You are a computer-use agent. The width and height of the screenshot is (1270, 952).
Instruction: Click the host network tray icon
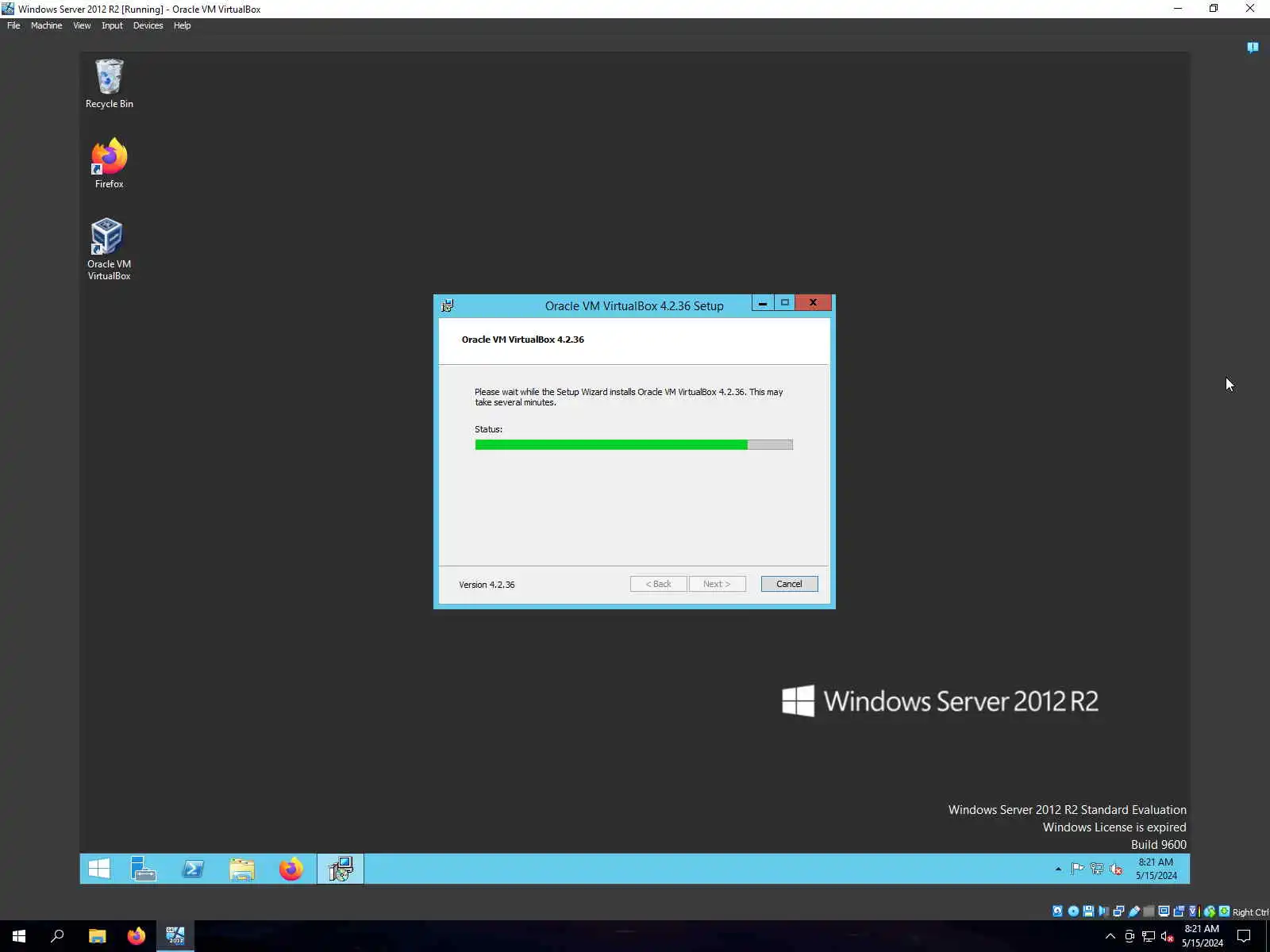pyautogui.click(x=1149, y=936)
